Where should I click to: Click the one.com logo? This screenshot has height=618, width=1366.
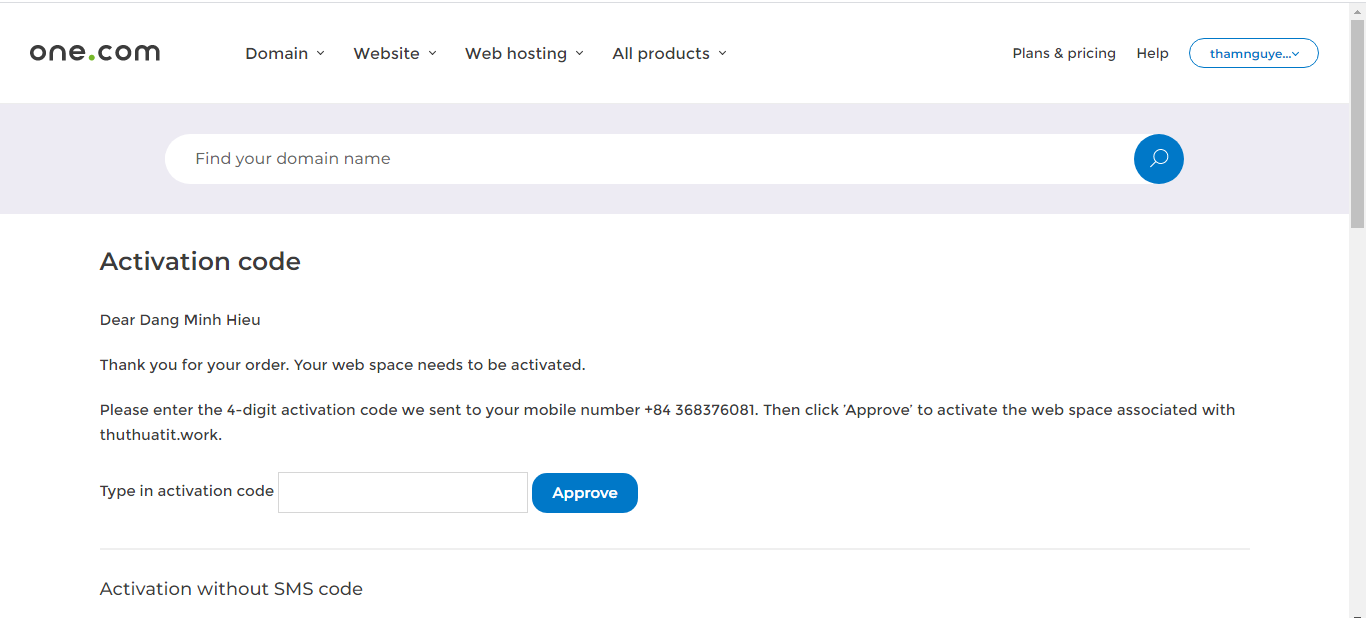(95, 53)
